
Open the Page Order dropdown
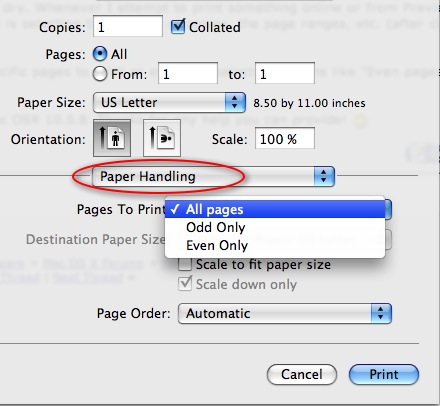click(285, 313)
